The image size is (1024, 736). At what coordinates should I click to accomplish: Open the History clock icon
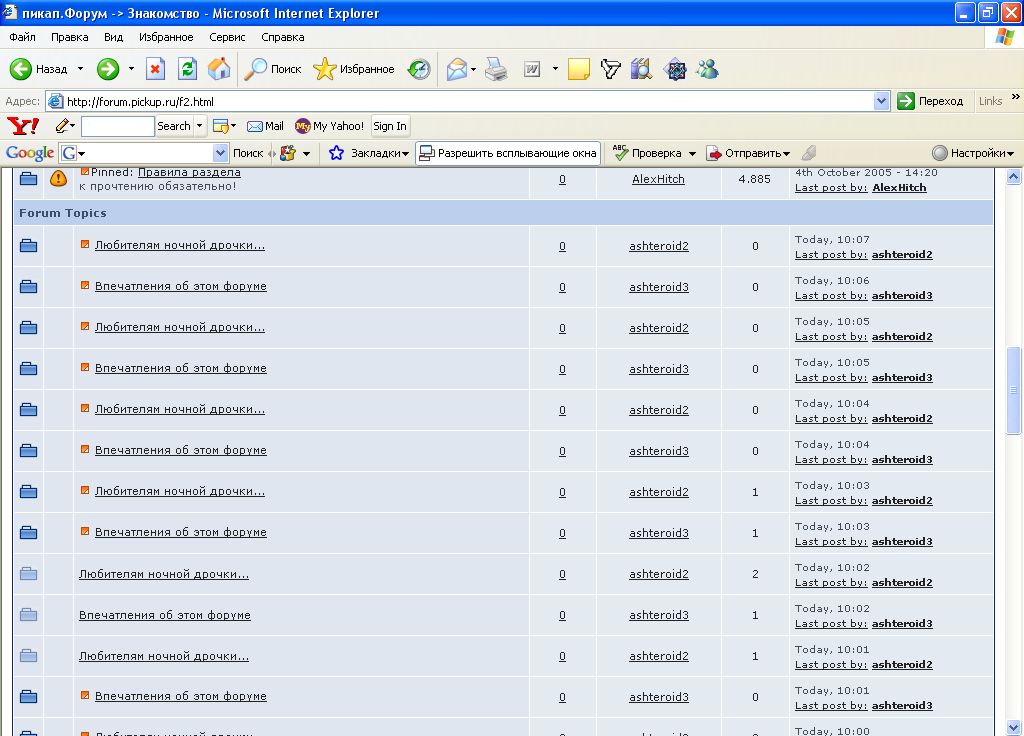click(x=419, y=69)
